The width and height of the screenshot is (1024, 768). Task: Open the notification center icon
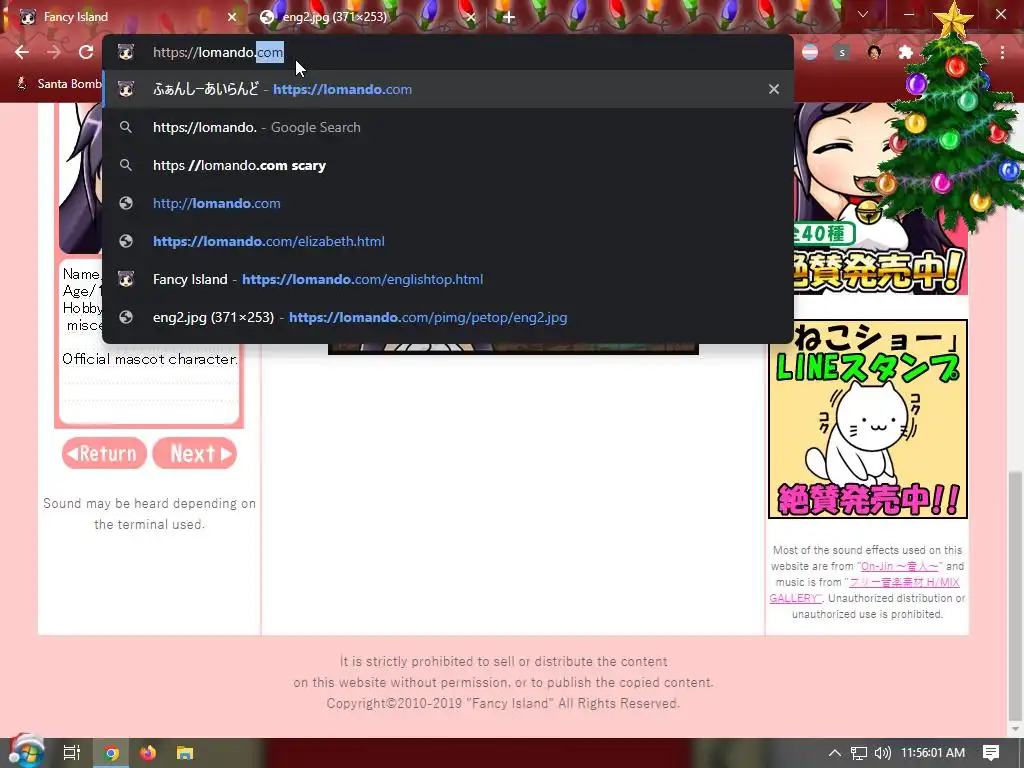pos(991,753)
